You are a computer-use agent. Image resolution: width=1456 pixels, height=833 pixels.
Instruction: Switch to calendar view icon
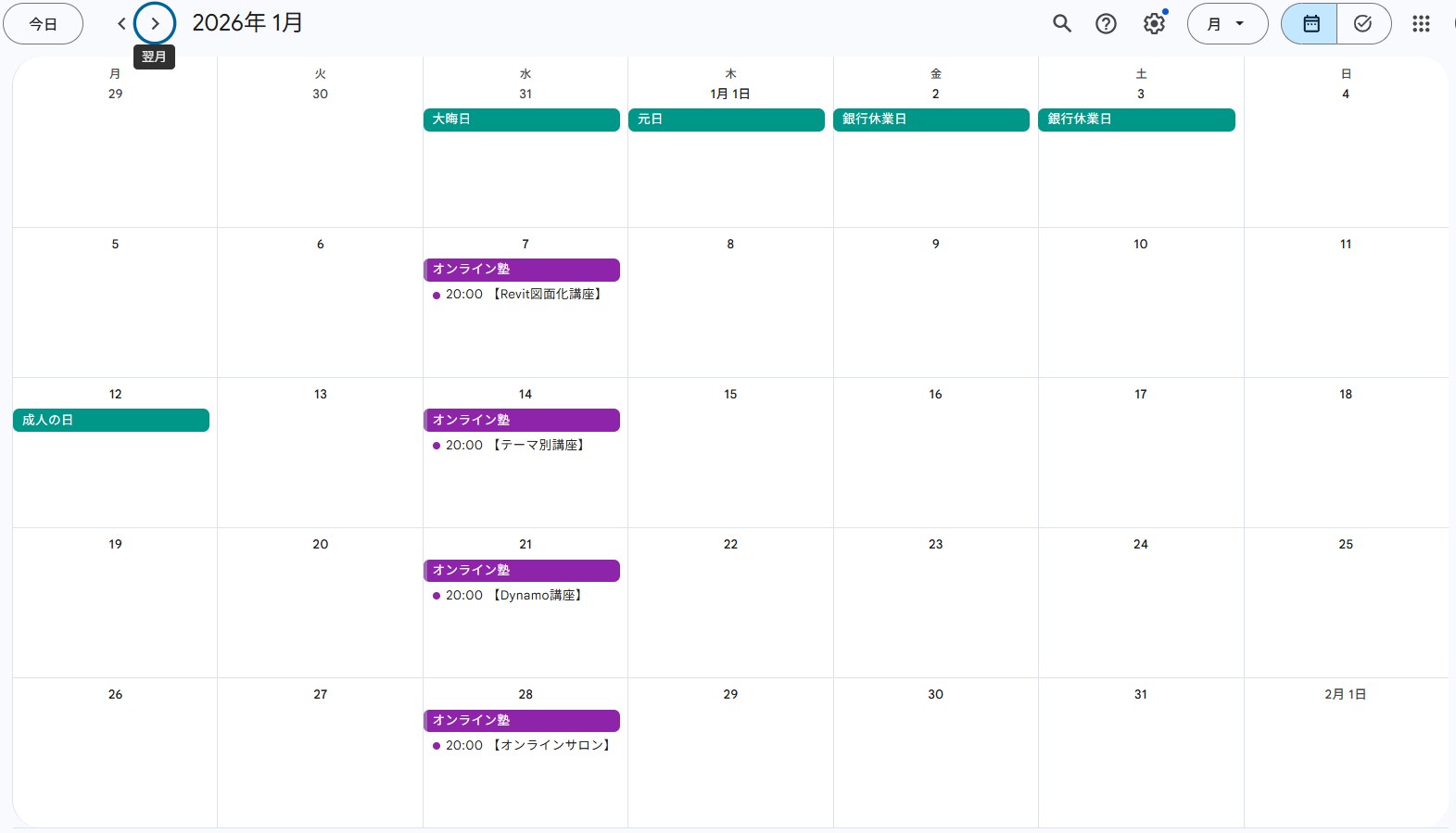tap(1310, 24)
